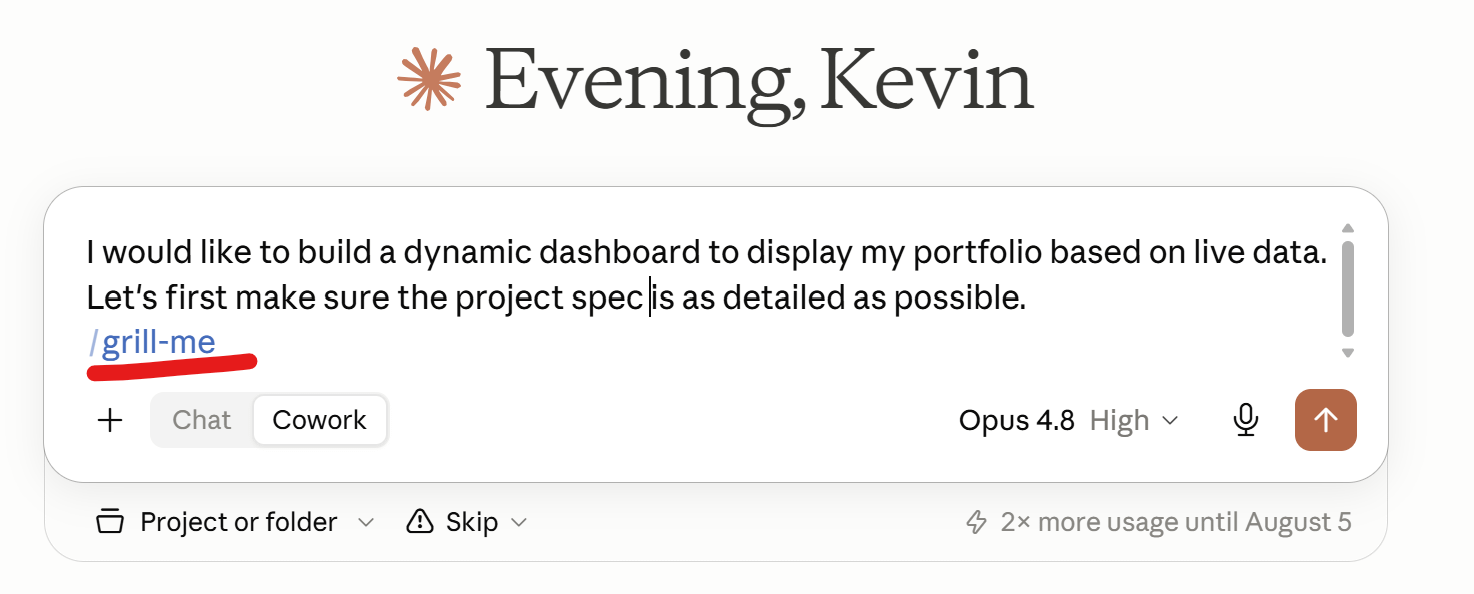
Task: Click the scrollbar up arrow in text box
Action: click(1347, 228)
